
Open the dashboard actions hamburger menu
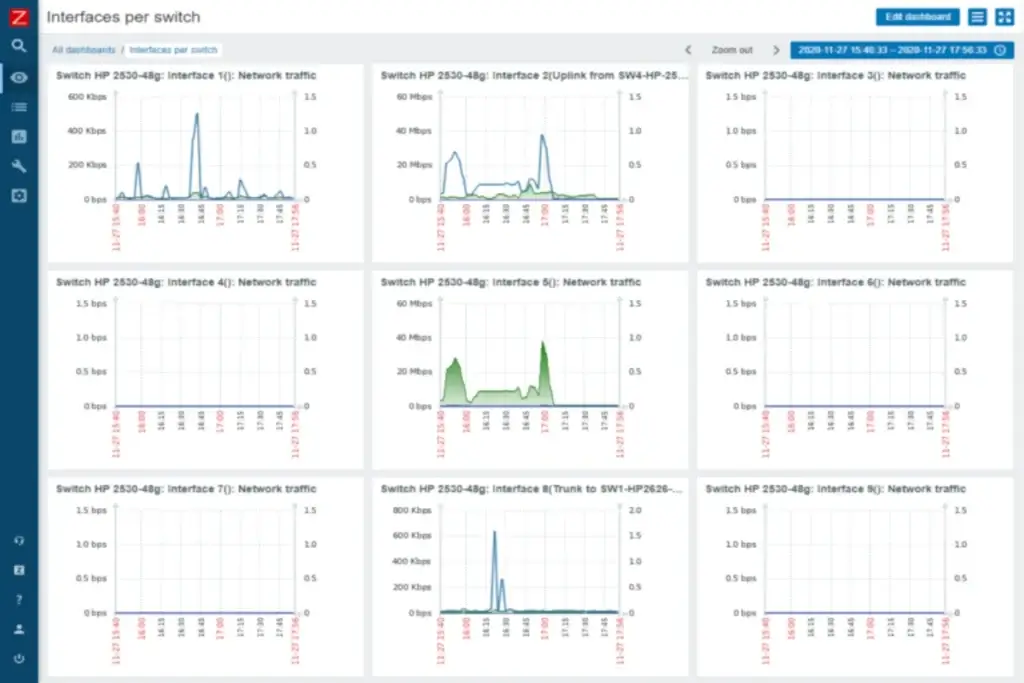tap(977, 17)
